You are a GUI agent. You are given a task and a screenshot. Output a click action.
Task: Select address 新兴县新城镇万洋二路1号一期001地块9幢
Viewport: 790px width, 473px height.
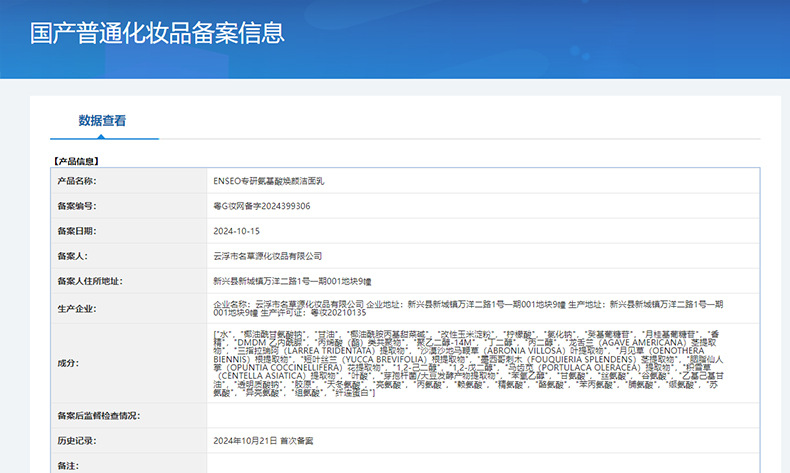point(292,281)
